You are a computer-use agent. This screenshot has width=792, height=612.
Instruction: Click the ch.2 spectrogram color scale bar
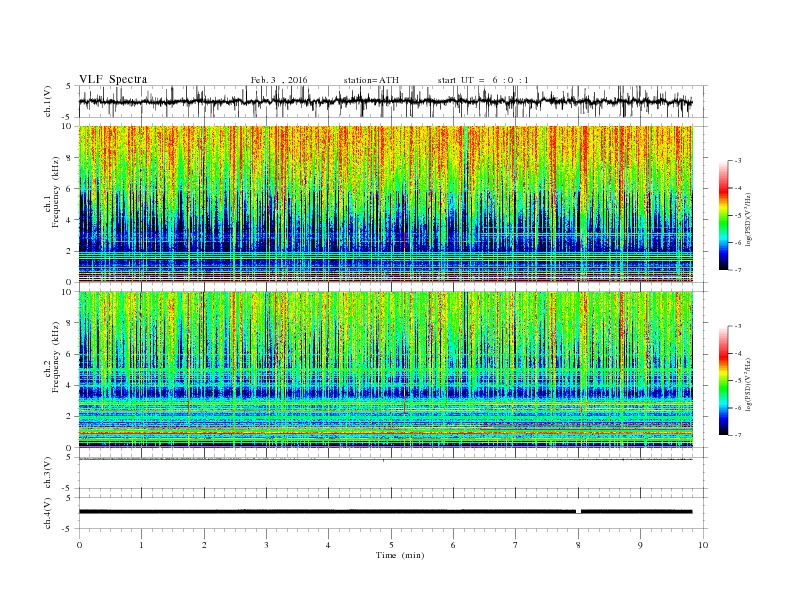[x=723, y=381]
